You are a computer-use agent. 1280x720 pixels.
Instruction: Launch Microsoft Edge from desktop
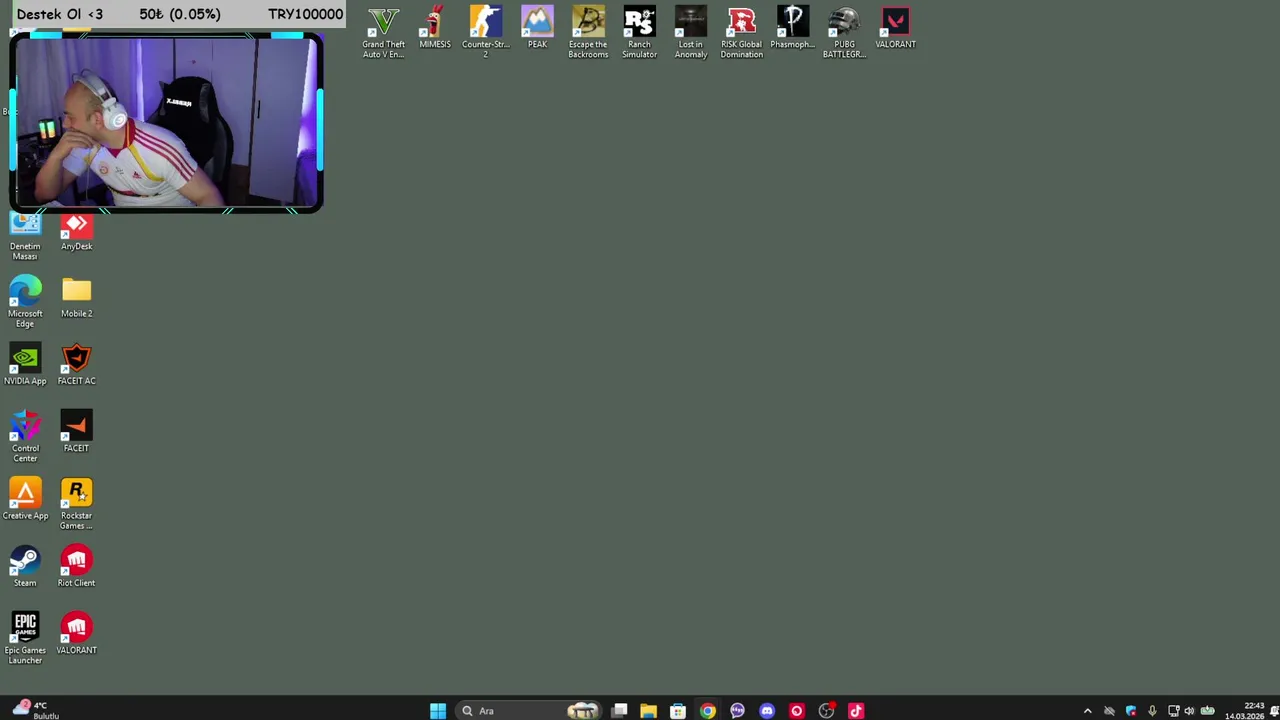(x=25, y=301)
